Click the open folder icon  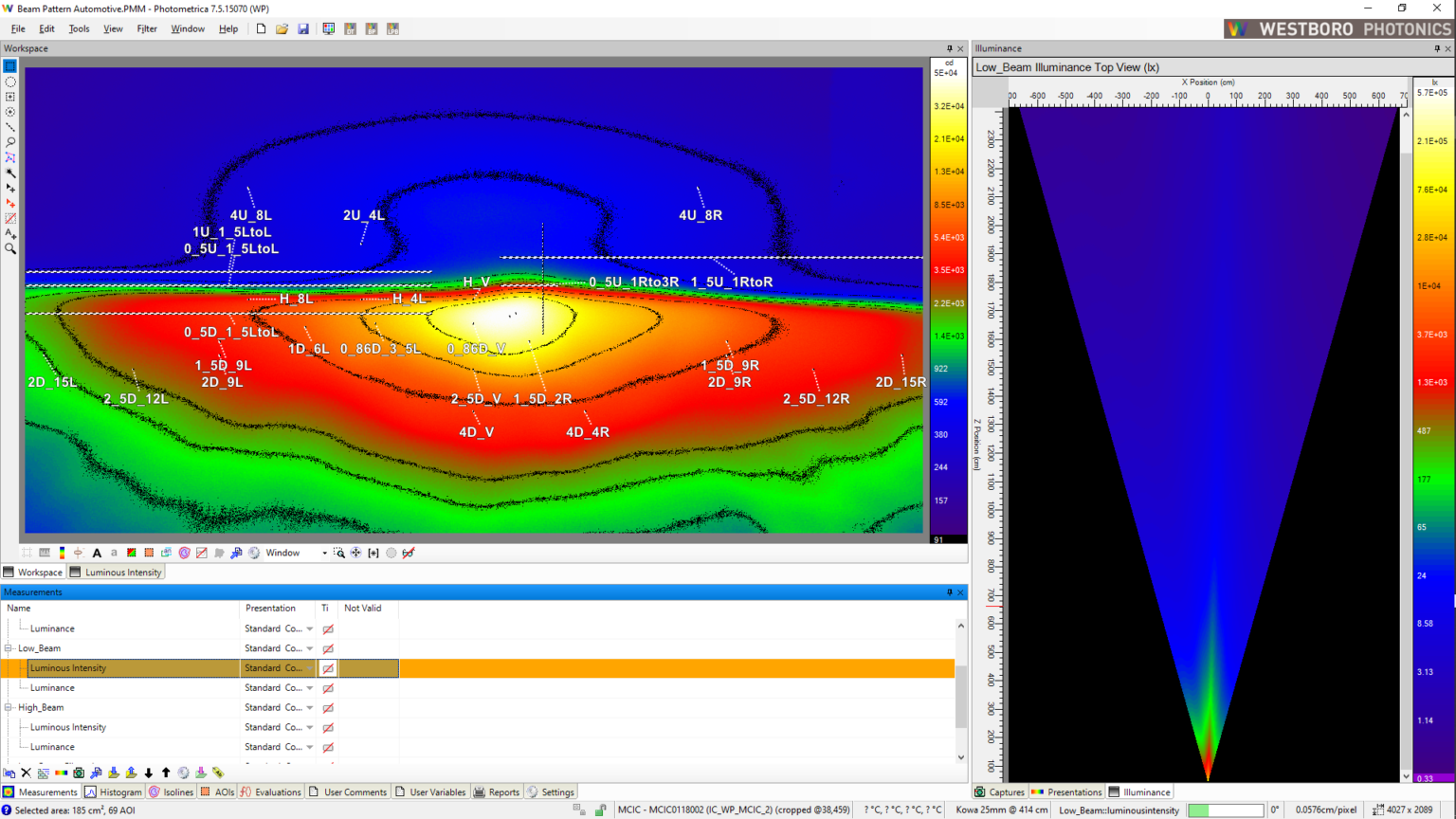tap(282, 29)
